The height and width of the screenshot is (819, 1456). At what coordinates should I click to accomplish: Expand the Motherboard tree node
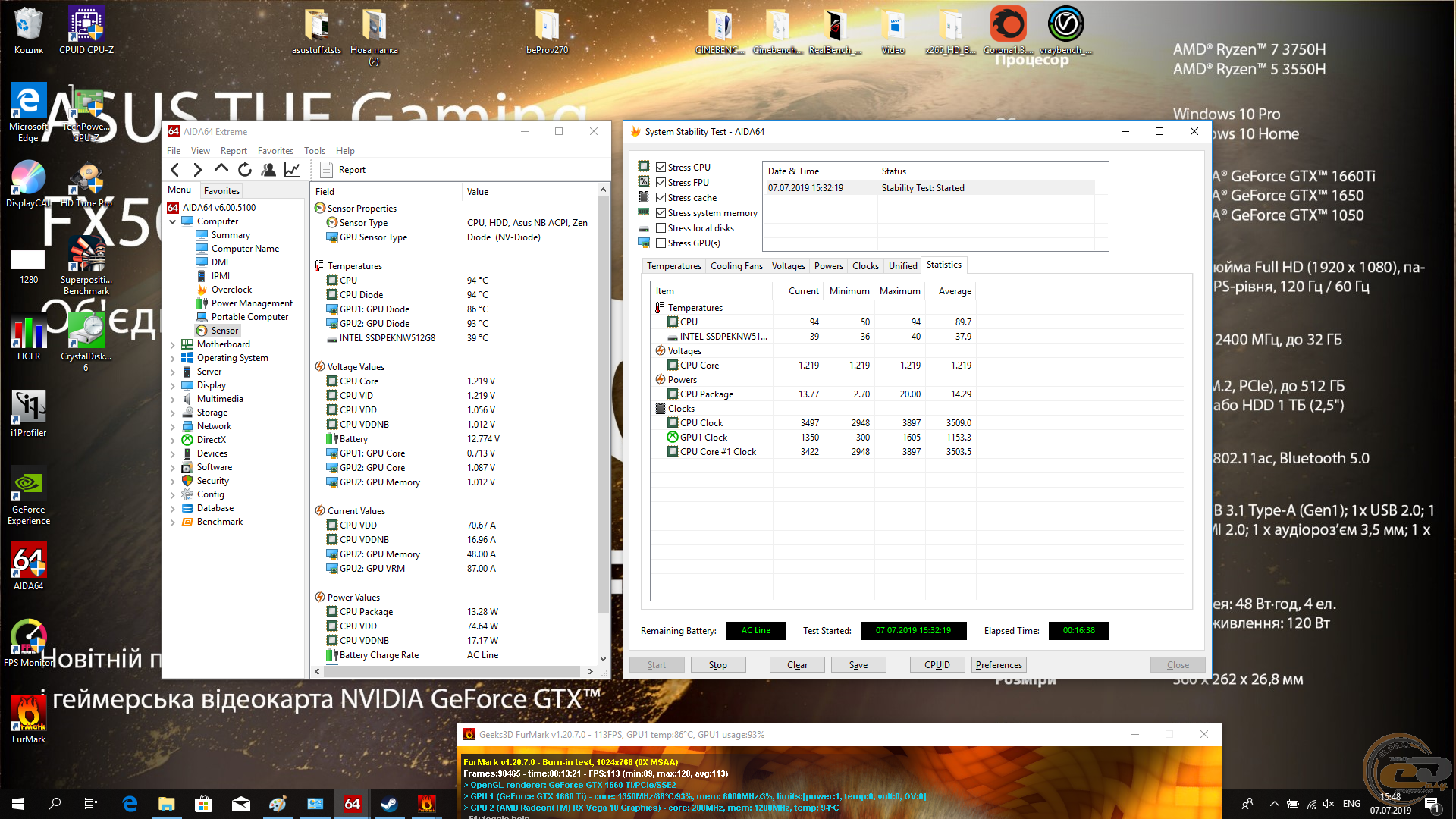(x=173, y=344)
